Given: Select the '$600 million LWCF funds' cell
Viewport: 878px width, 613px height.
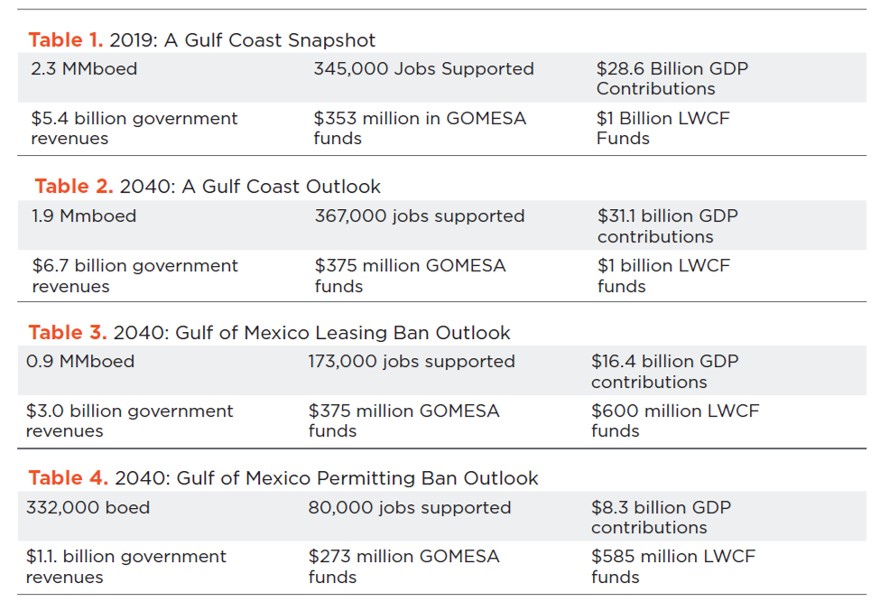Looking at the screenshot, I should point(674,420).
